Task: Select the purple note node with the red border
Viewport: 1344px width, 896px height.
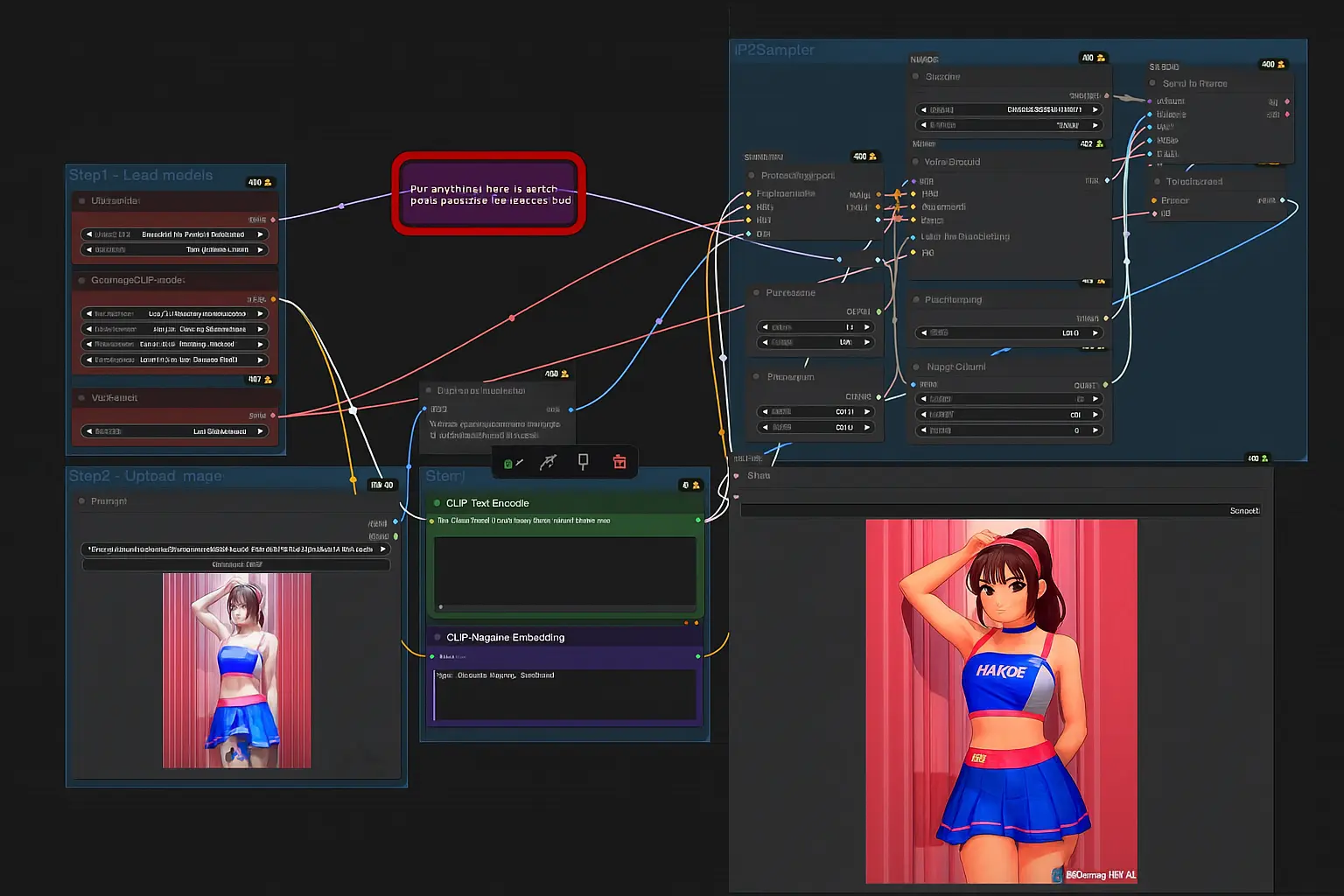Action: point(488,193)
